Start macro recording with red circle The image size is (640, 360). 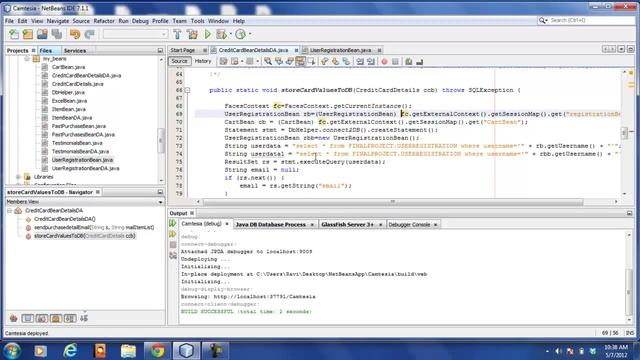click(384, 62)
